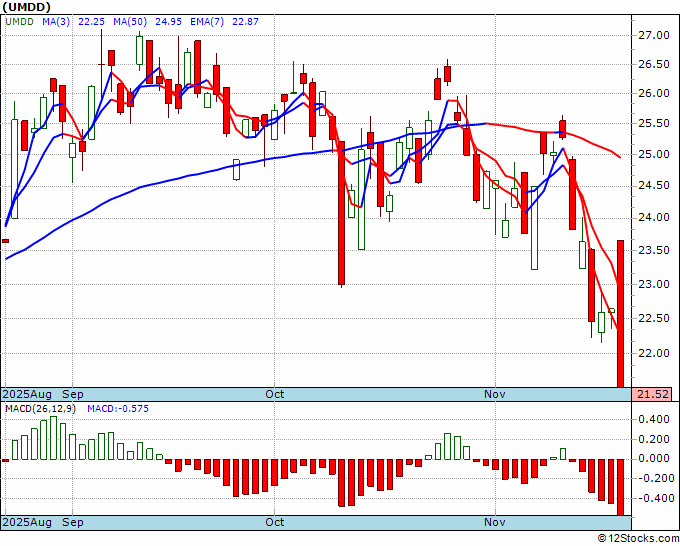680x546 pixels.
Task: Click the 24.00 price axis label
Action: pos(654,217)
